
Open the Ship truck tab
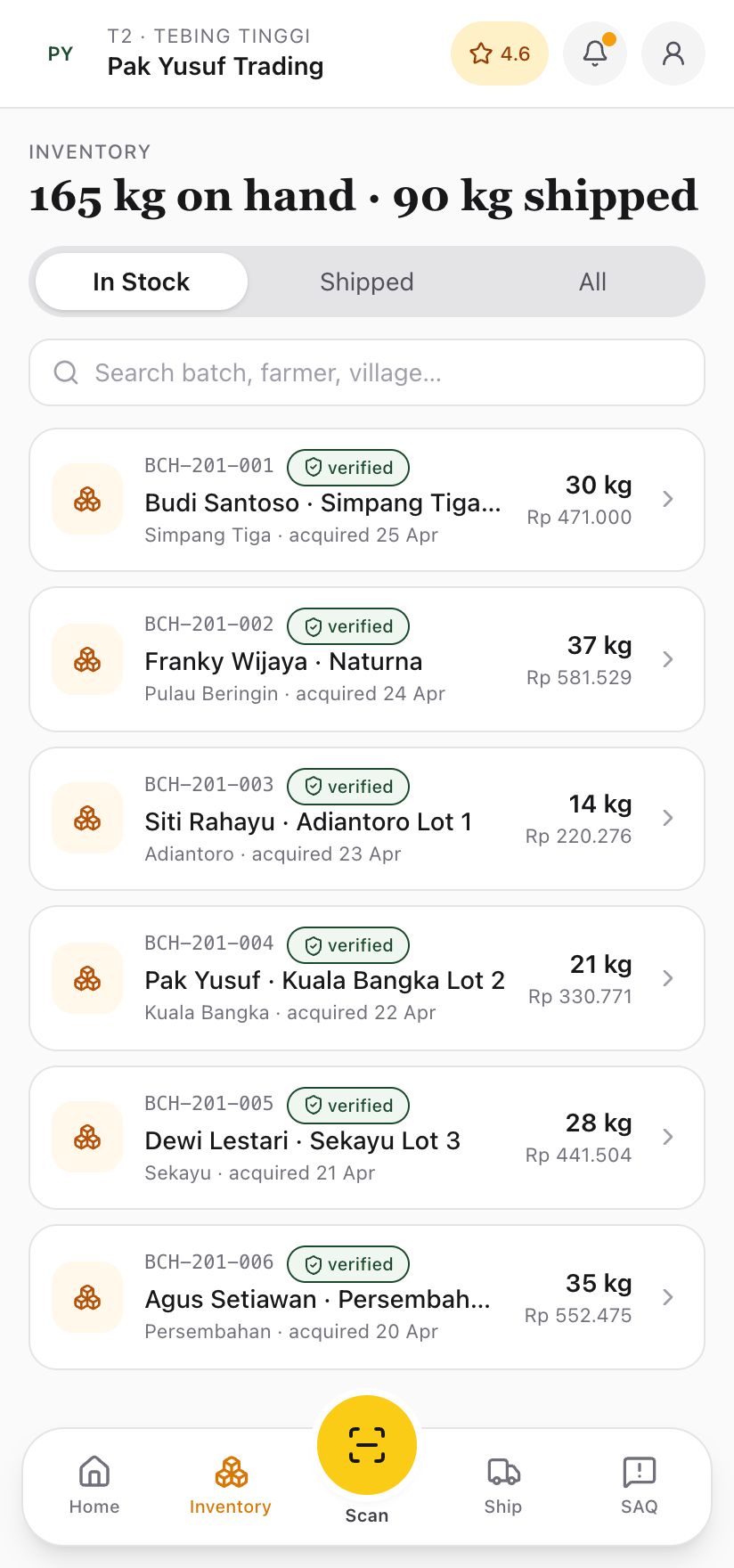pyautogui.click(x=503, y=1484)
